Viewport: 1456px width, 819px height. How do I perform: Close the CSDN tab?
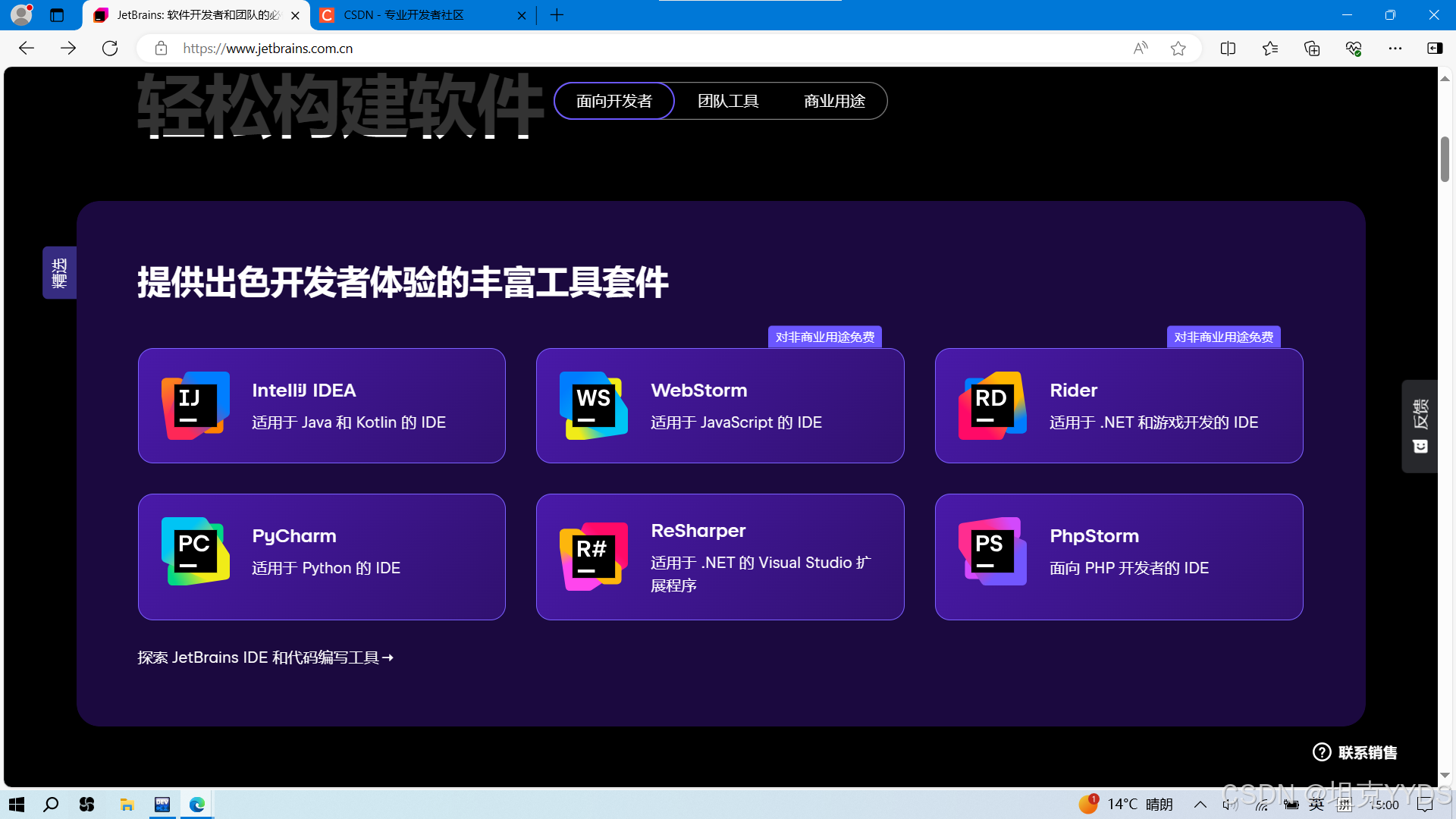tap(522, 15)
